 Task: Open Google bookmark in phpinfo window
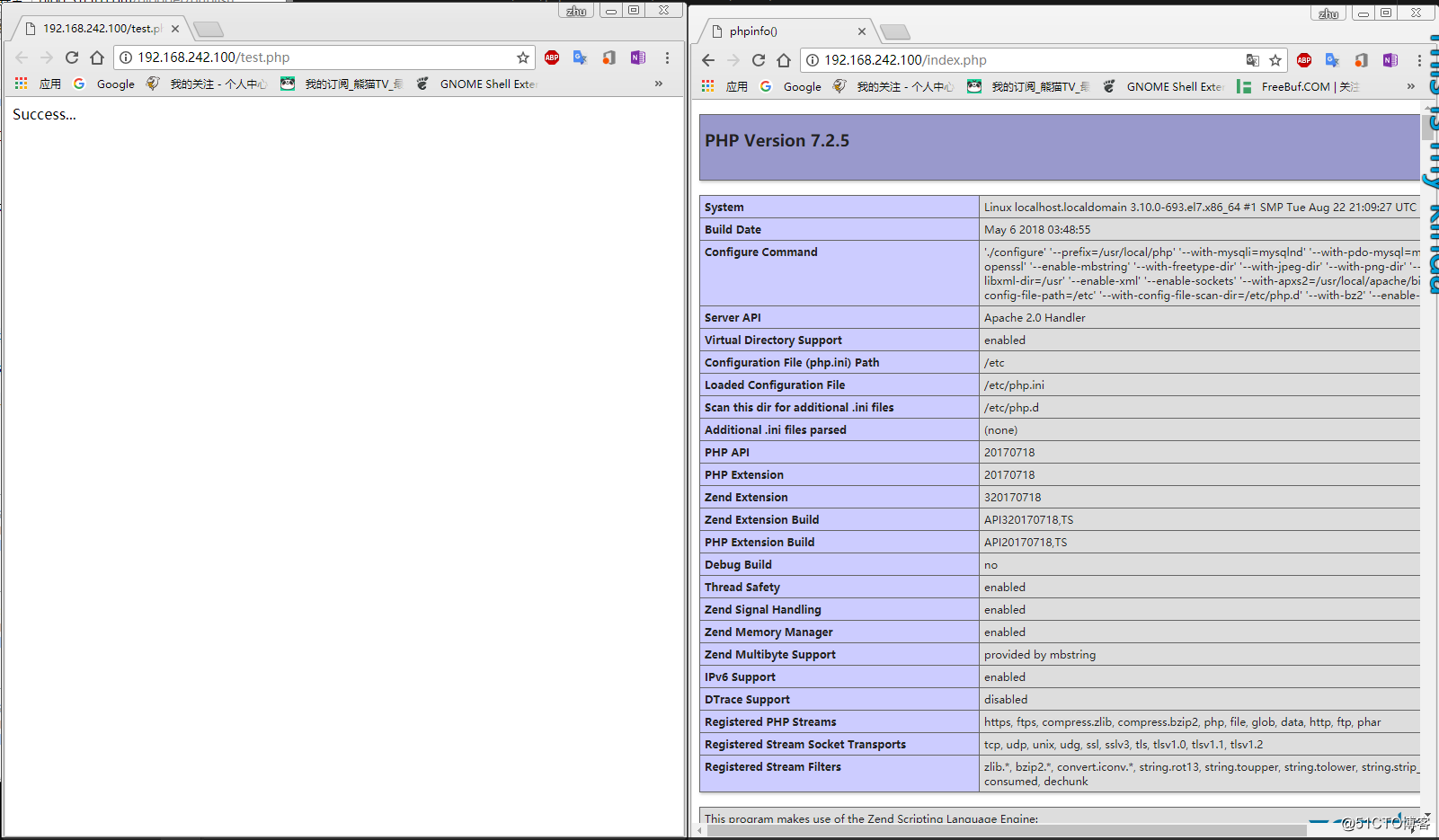[791, 86]
